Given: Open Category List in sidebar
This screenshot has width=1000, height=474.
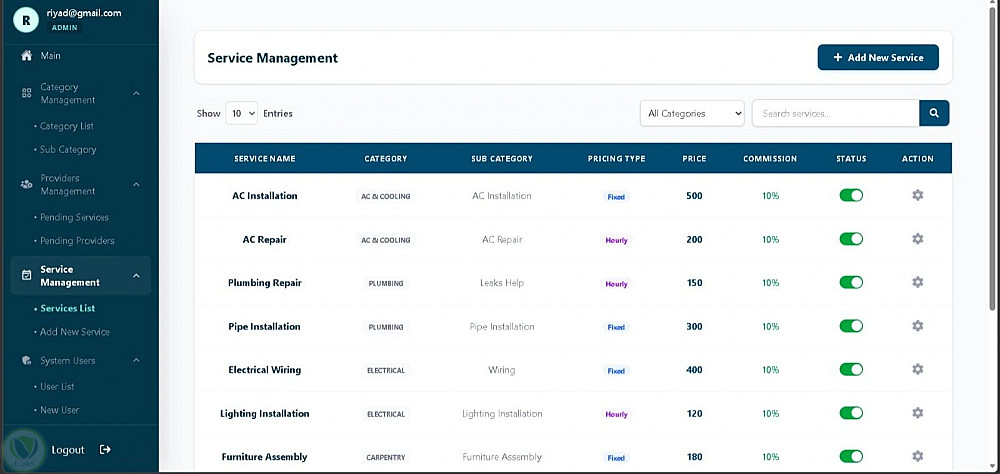Looking at the screenshot, I should 66,126.
